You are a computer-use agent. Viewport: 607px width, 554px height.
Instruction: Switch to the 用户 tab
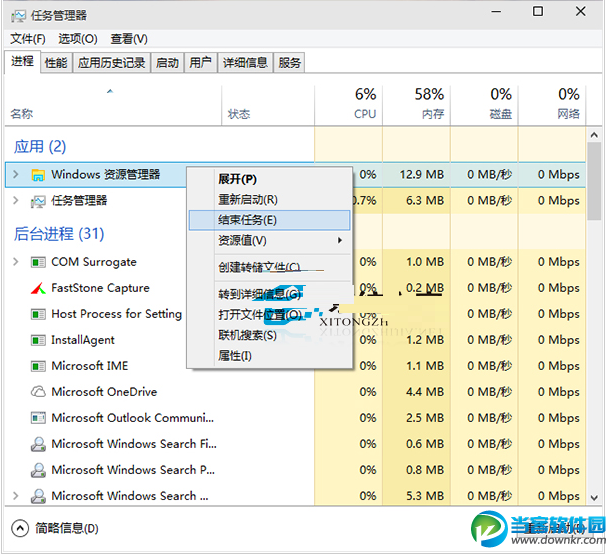(201, 63)
